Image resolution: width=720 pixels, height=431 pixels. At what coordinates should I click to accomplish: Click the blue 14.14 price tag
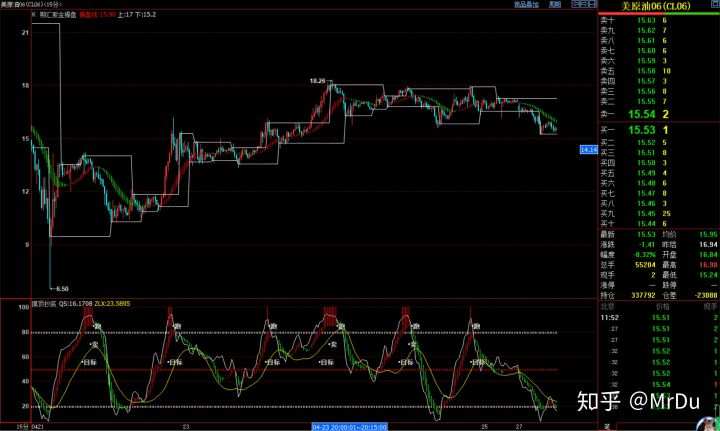point(589,150)
